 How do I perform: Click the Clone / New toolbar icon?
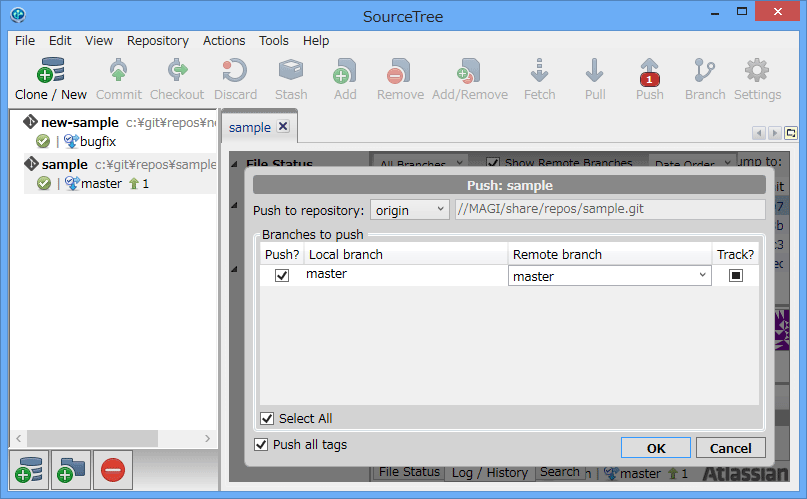pyautogui.click(x=50, y=70)
